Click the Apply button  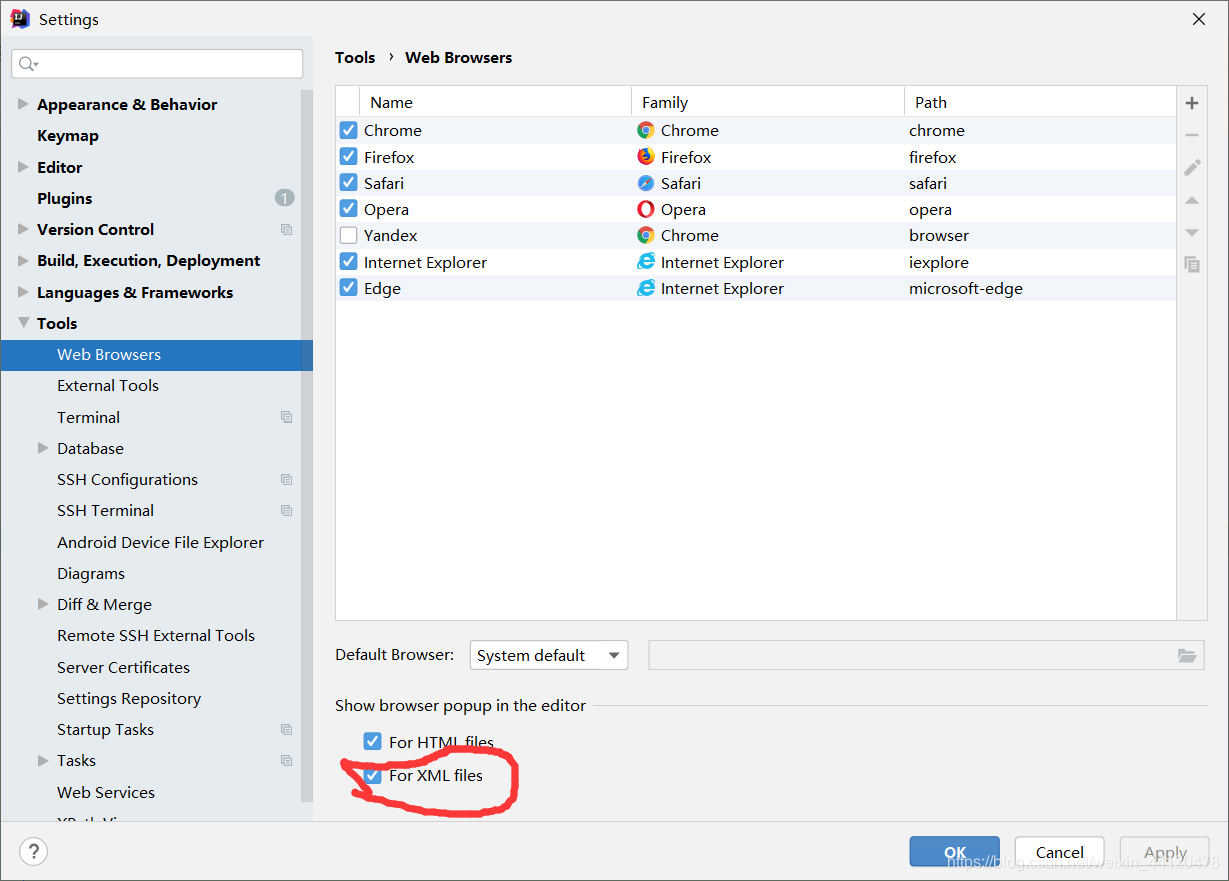[1165, 852]
